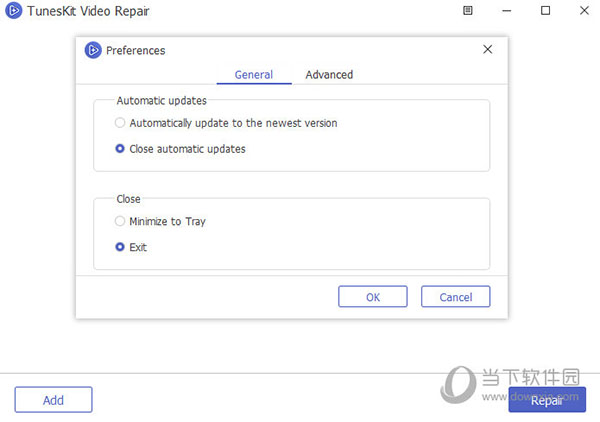Click the Preferences dialog logo icon
This screenshot has height=422, width=600.
pyautogui.click(x=93, y=50)
